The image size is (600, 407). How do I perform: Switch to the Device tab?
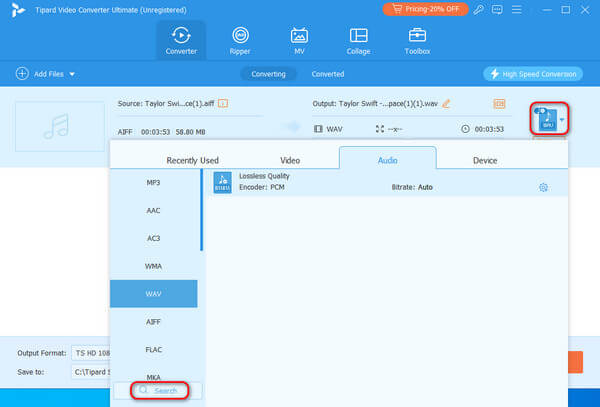(x=485, y=160)
